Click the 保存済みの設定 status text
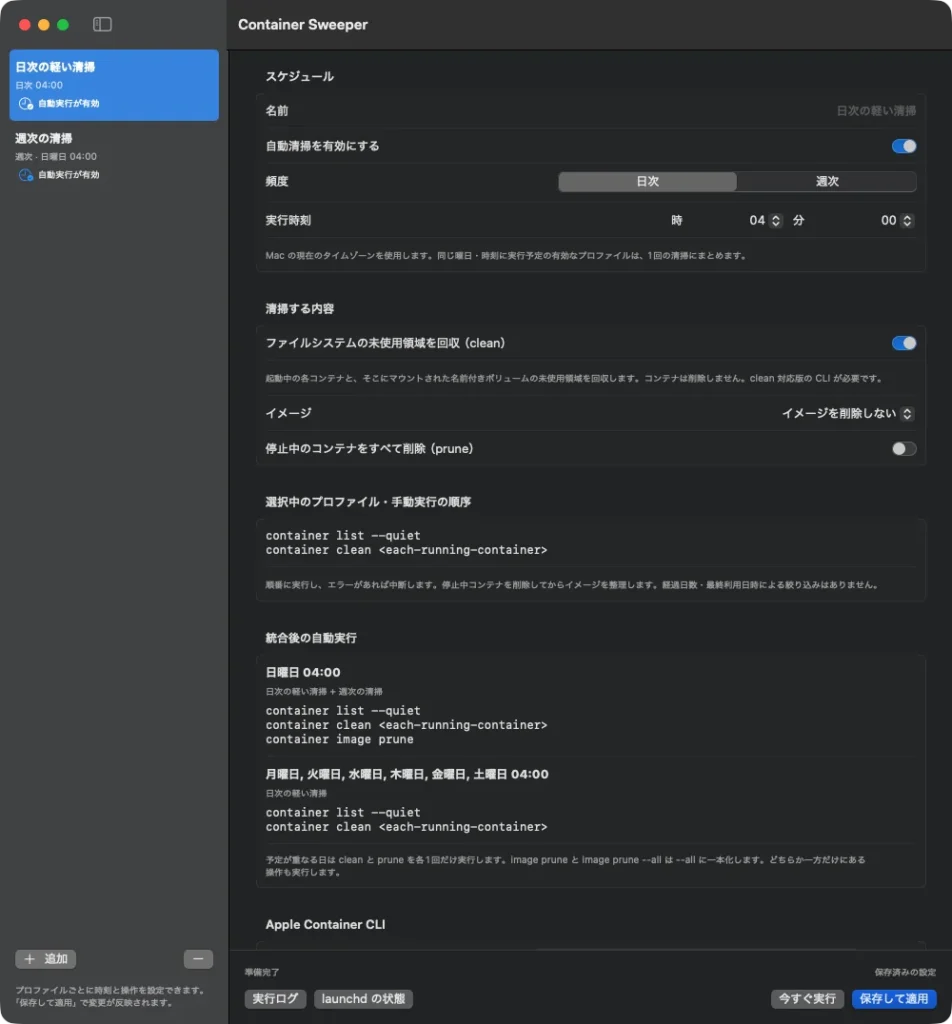Viewport: 952px width, 1024px height. click(x=905, y=972)
